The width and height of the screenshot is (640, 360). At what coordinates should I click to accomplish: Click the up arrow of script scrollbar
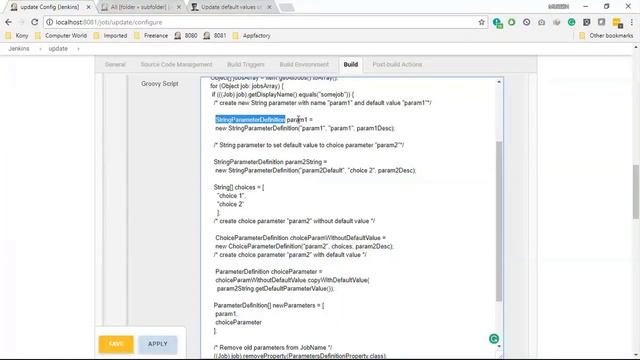(x=499, y=82)
